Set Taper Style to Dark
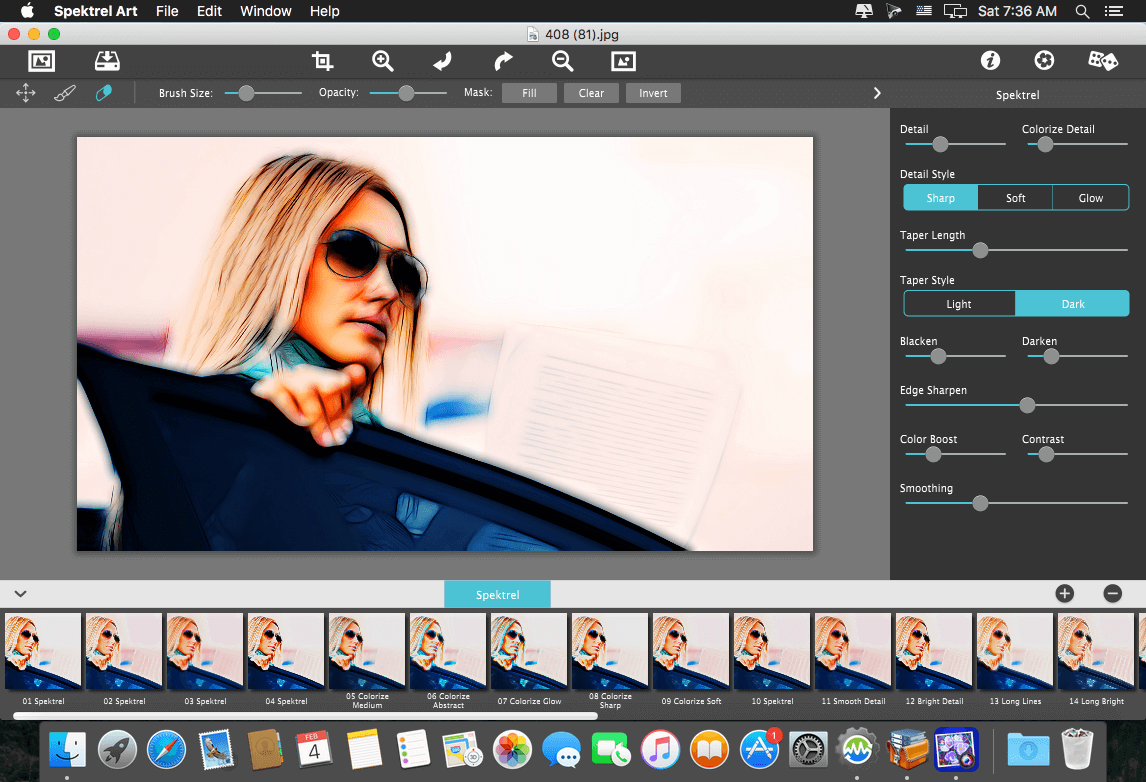1146x782 pixels. pyautogui.click(x=1072, y=303)
